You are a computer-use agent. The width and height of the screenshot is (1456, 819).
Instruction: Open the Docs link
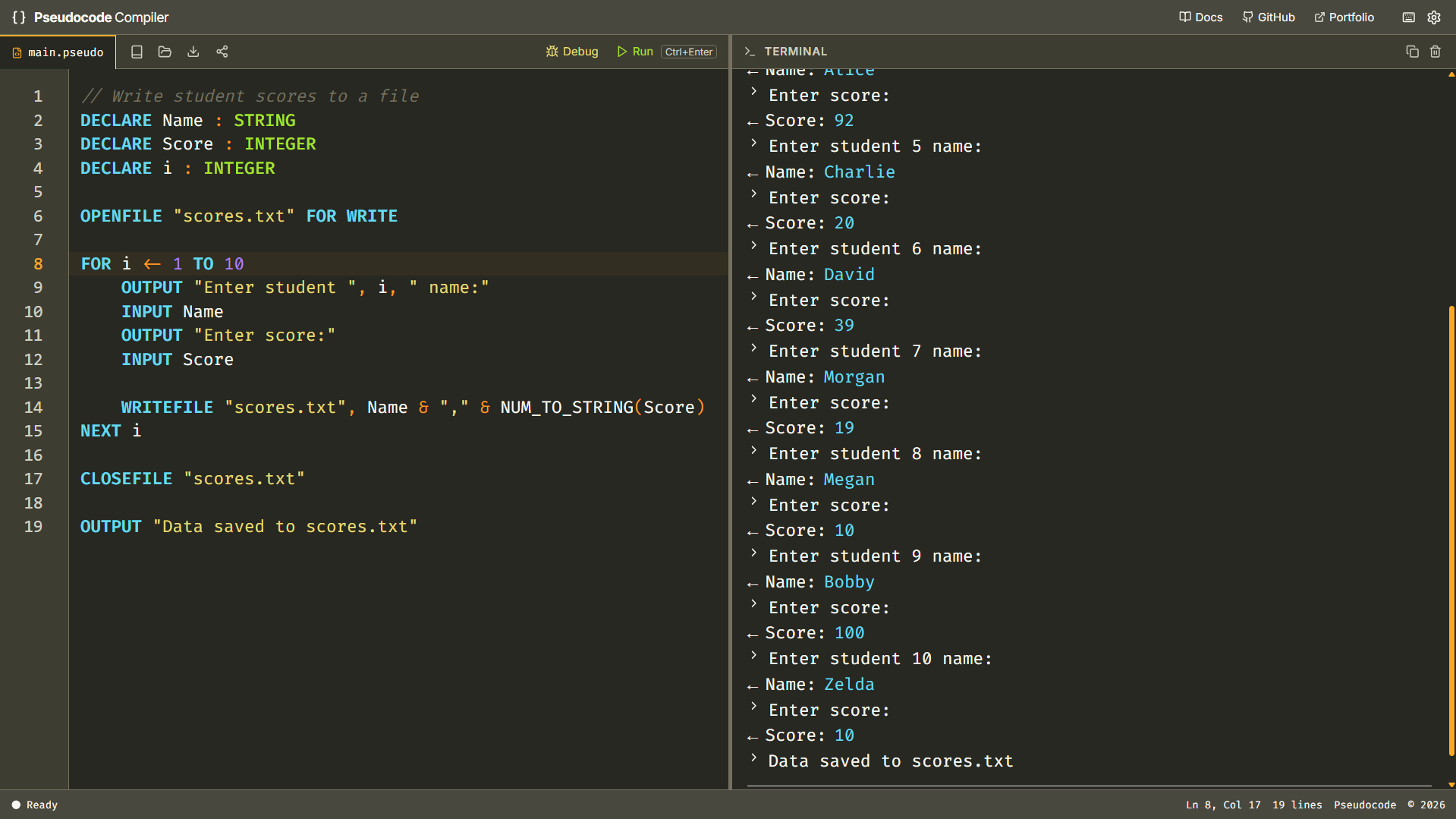click(1201, 17)
